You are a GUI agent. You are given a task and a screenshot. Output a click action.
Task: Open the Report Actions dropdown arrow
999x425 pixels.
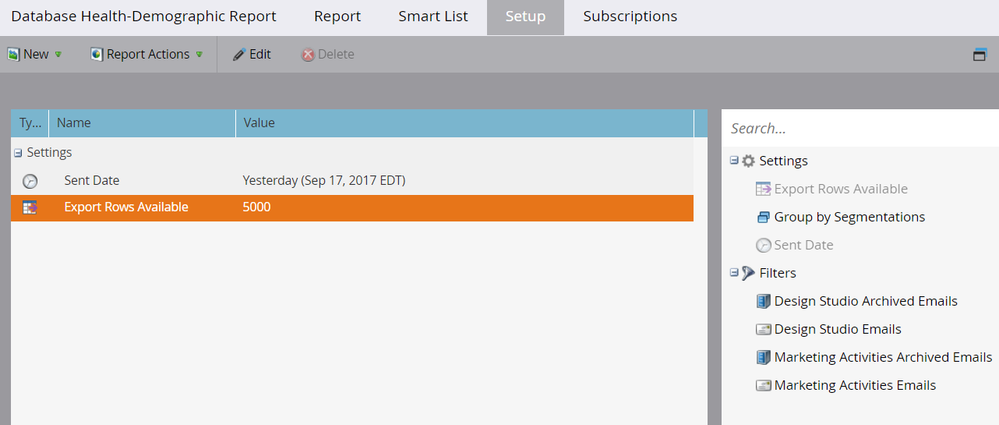point(199,55)
